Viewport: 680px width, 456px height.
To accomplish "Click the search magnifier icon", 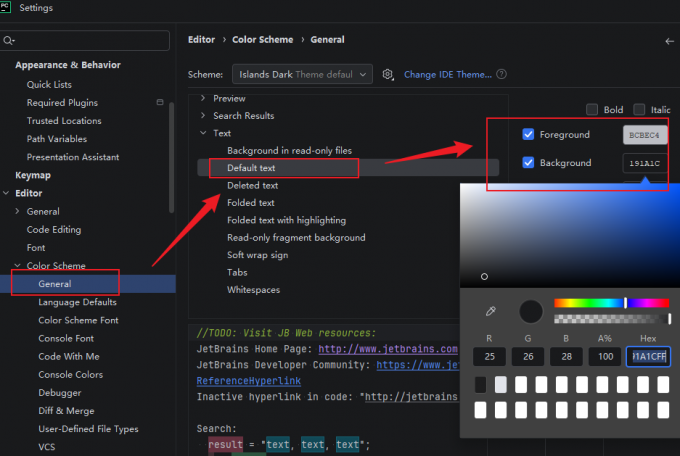I will pyautogui.click(x=8, y=40).
